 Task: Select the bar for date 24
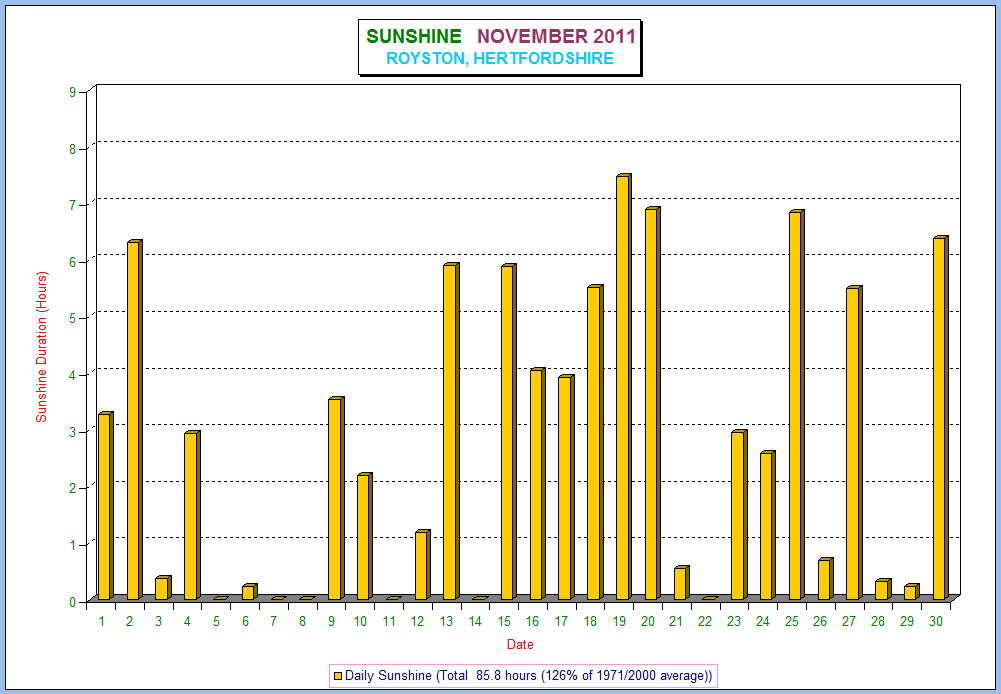tap(768, 525)
